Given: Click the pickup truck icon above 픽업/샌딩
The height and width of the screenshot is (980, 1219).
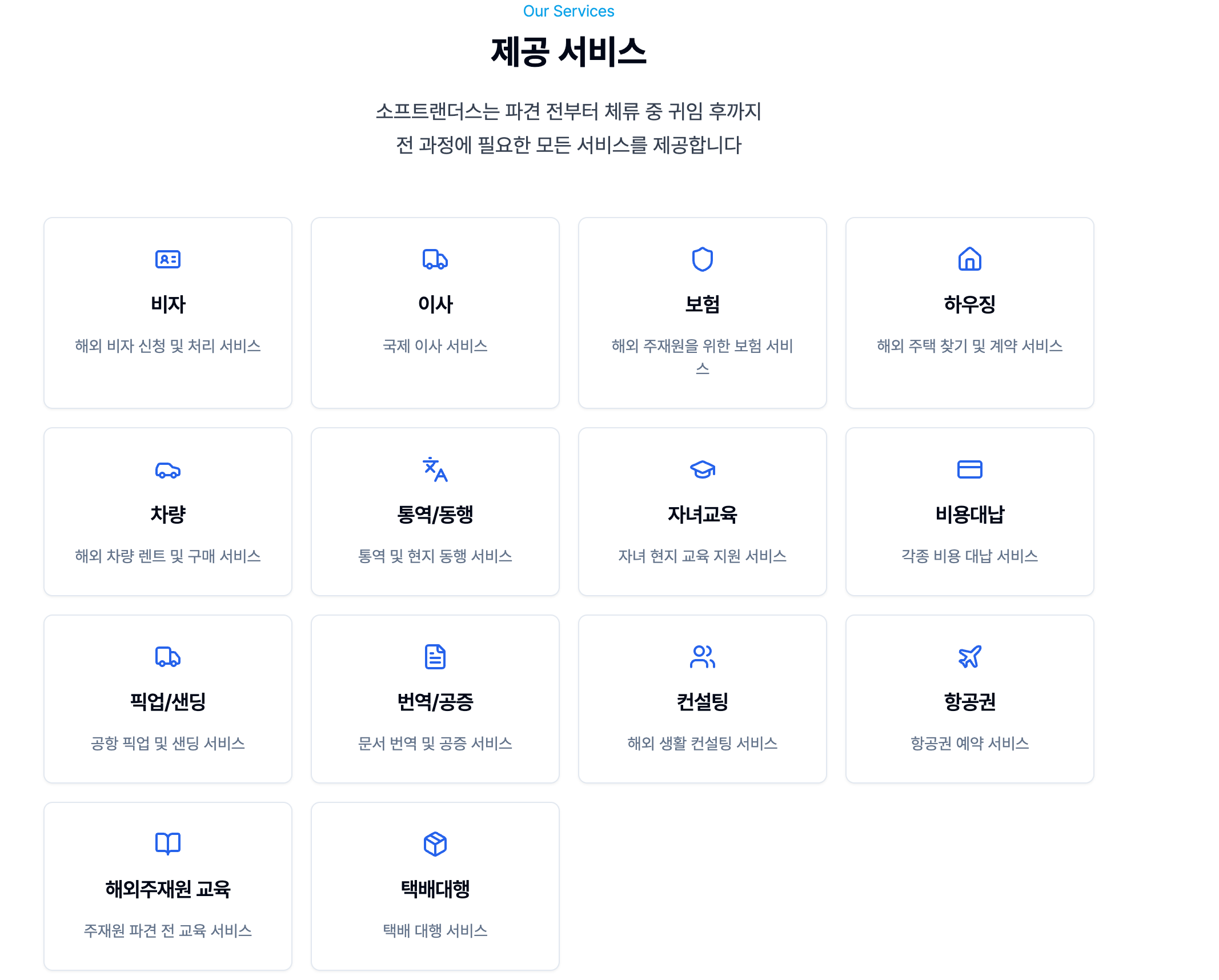Looking at the screenshot, I should point(168,657).
